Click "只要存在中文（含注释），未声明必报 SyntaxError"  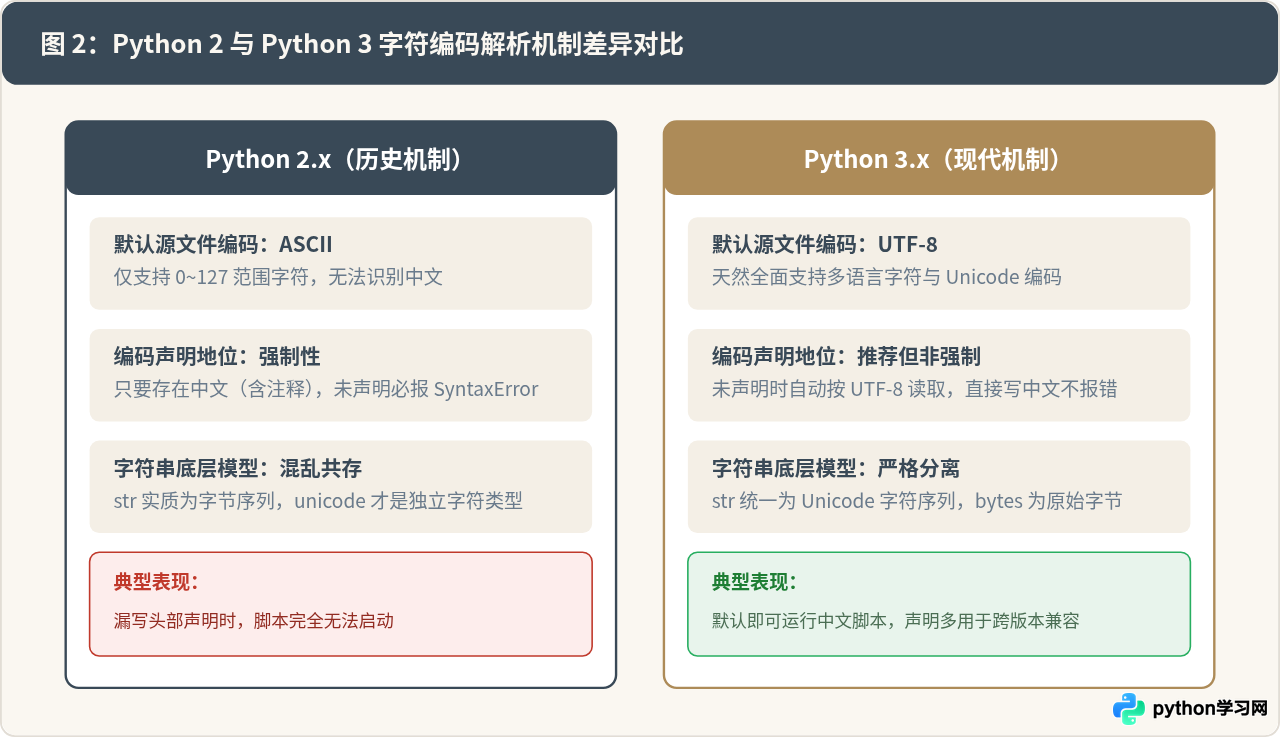[326, 389]
